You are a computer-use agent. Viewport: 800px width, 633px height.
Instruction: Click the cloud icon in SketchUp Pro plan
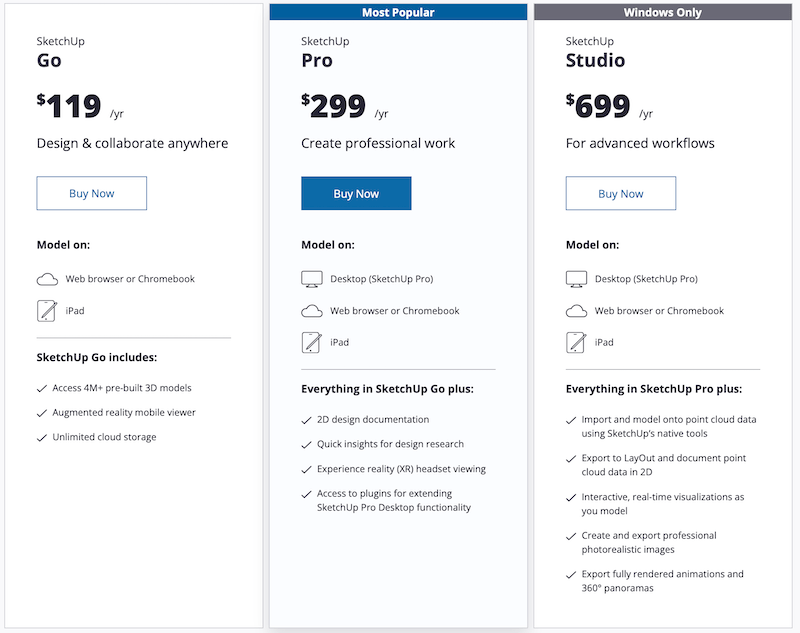point(312,311)
